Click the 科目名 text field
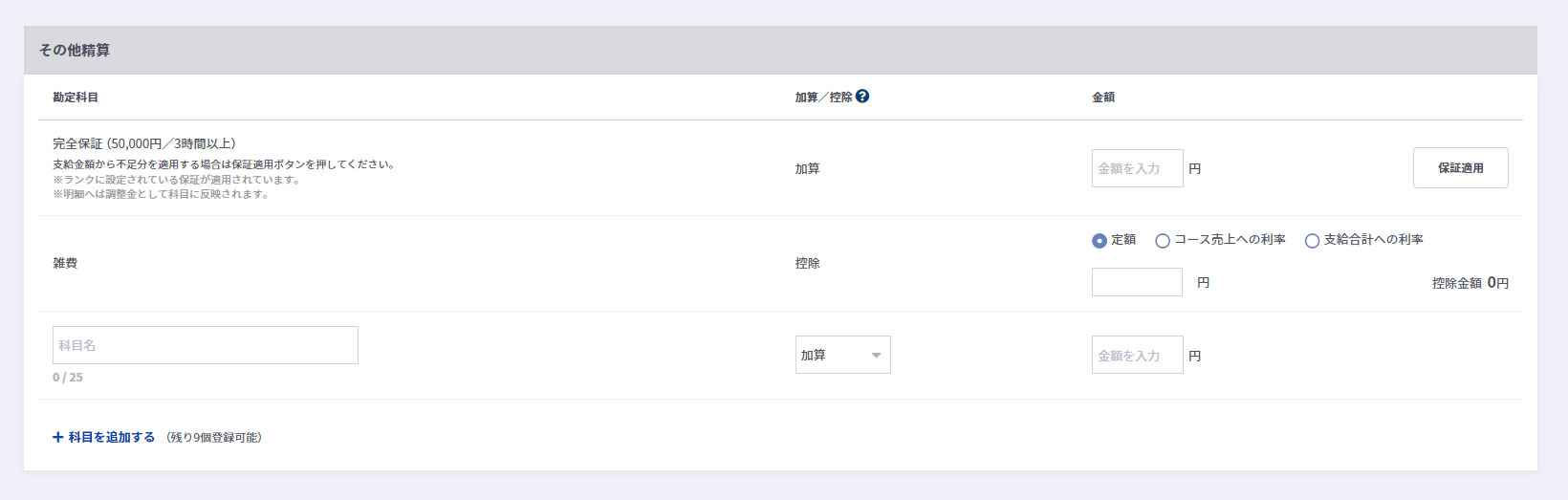Image resolution: width=1568 pixels, height=500 pixels. (x=206, y=345)
